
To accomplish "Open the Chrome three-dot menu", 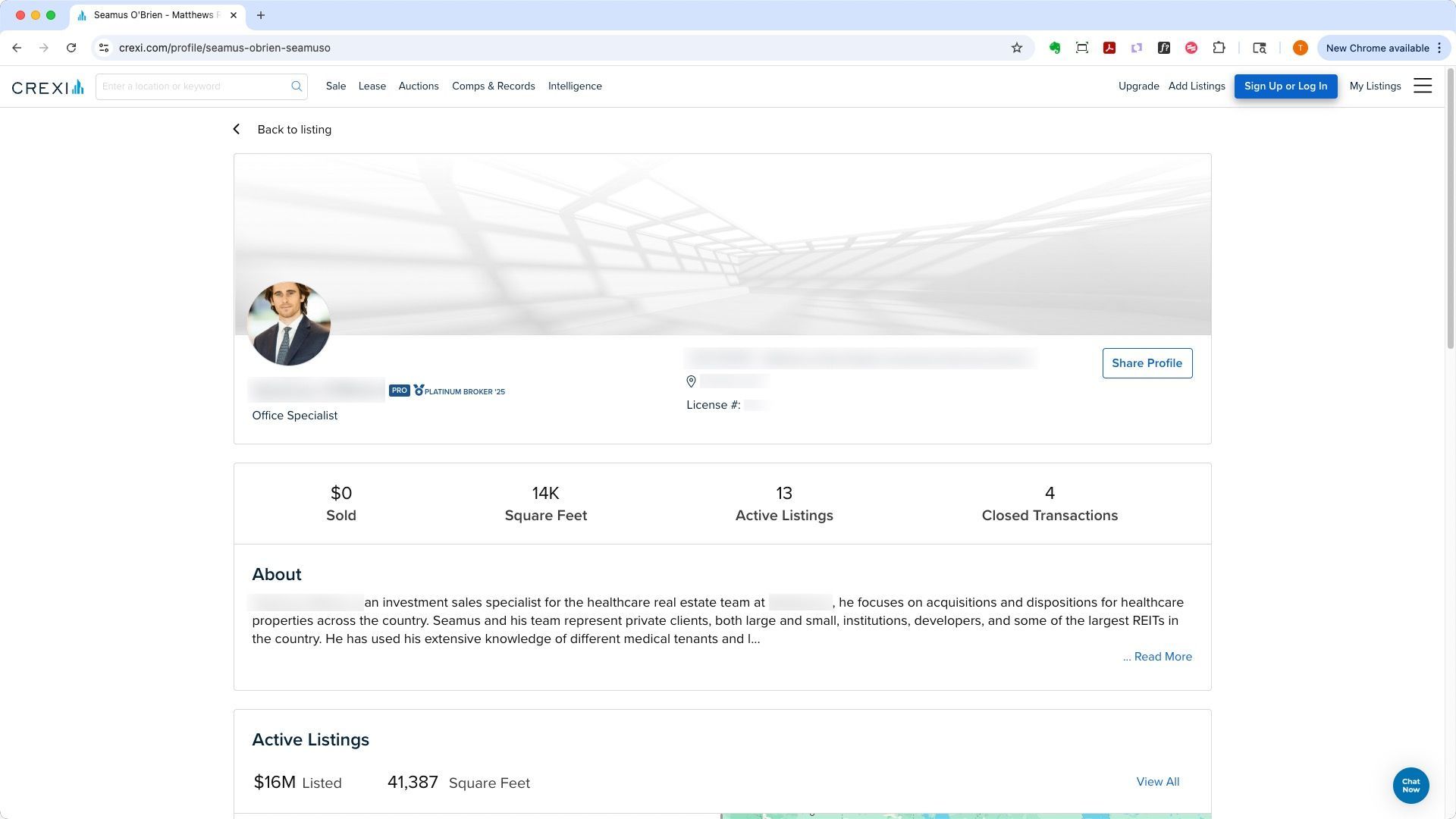I will pos(1439,48).
